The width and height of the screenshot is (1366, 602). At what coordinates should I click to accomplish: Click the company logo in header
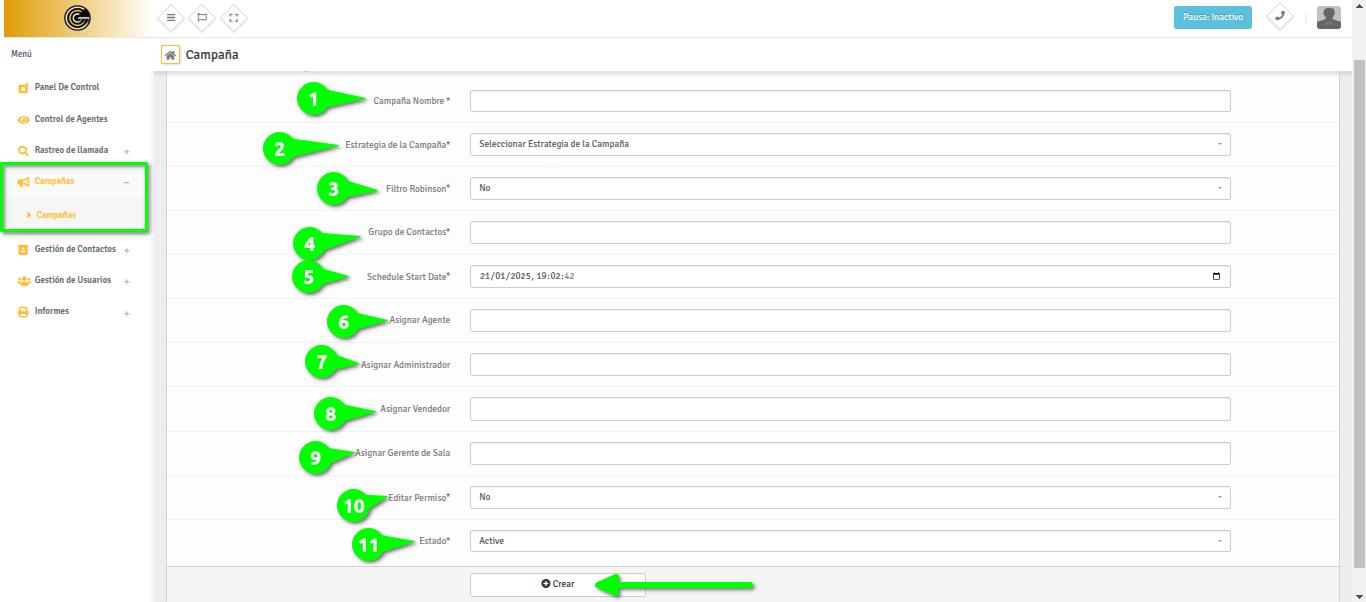tap(77, 18)
